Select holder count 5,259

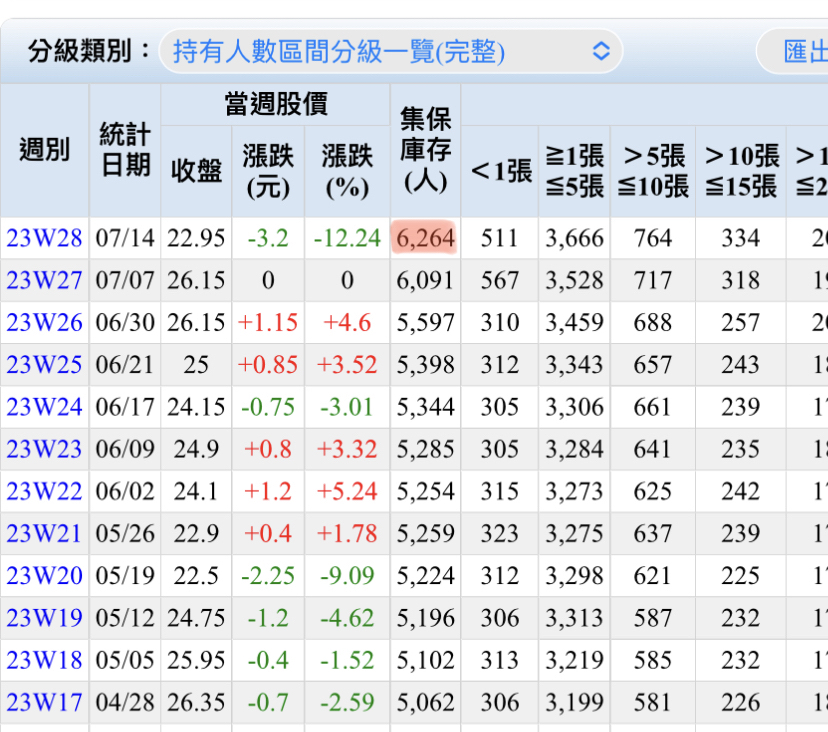(x=426, y=533)
